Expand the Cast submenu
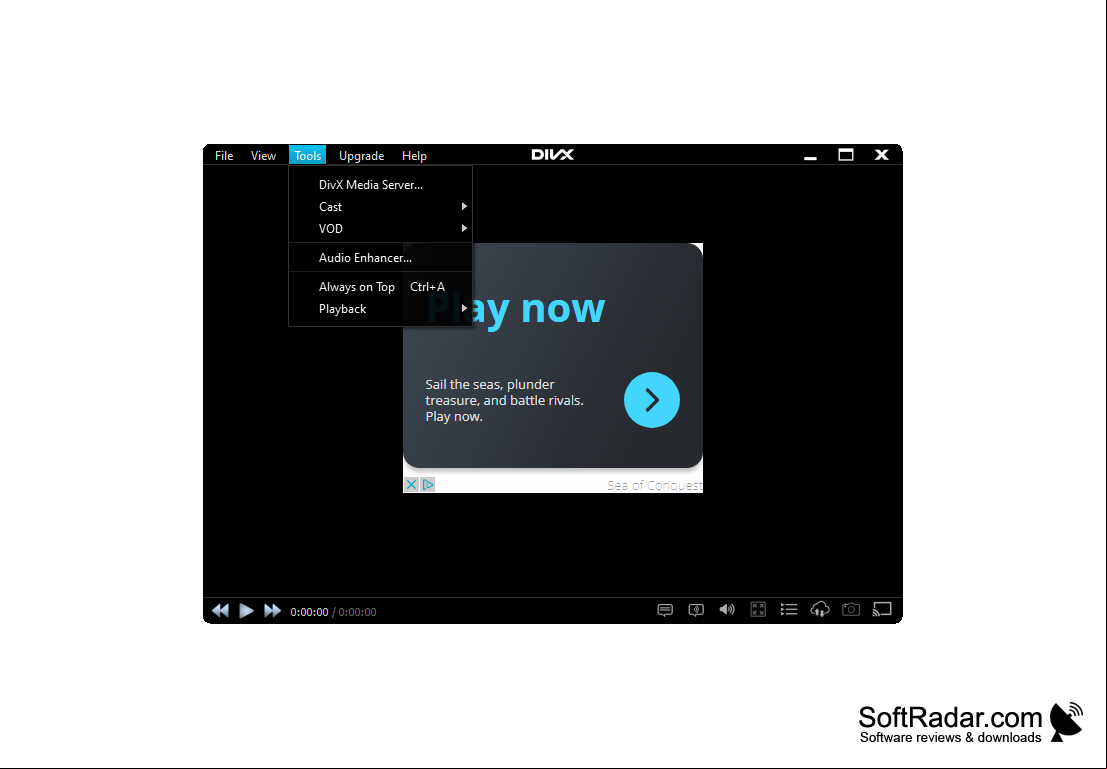This screenshot has width=1107, height=769. click(381, 207)
